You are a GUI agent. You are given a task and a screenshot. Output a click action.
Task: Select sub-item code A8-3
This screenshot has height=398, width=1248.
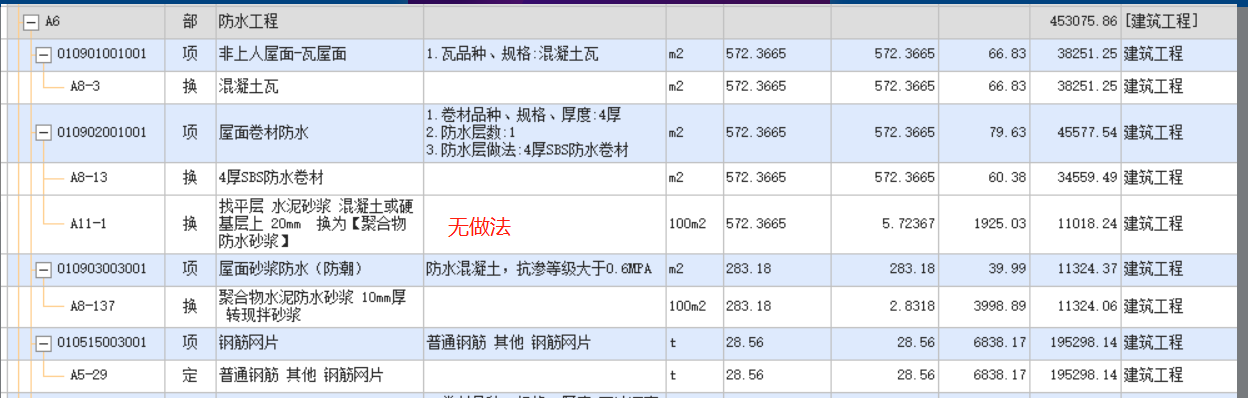pyautogui.click(x=85, y=86)
